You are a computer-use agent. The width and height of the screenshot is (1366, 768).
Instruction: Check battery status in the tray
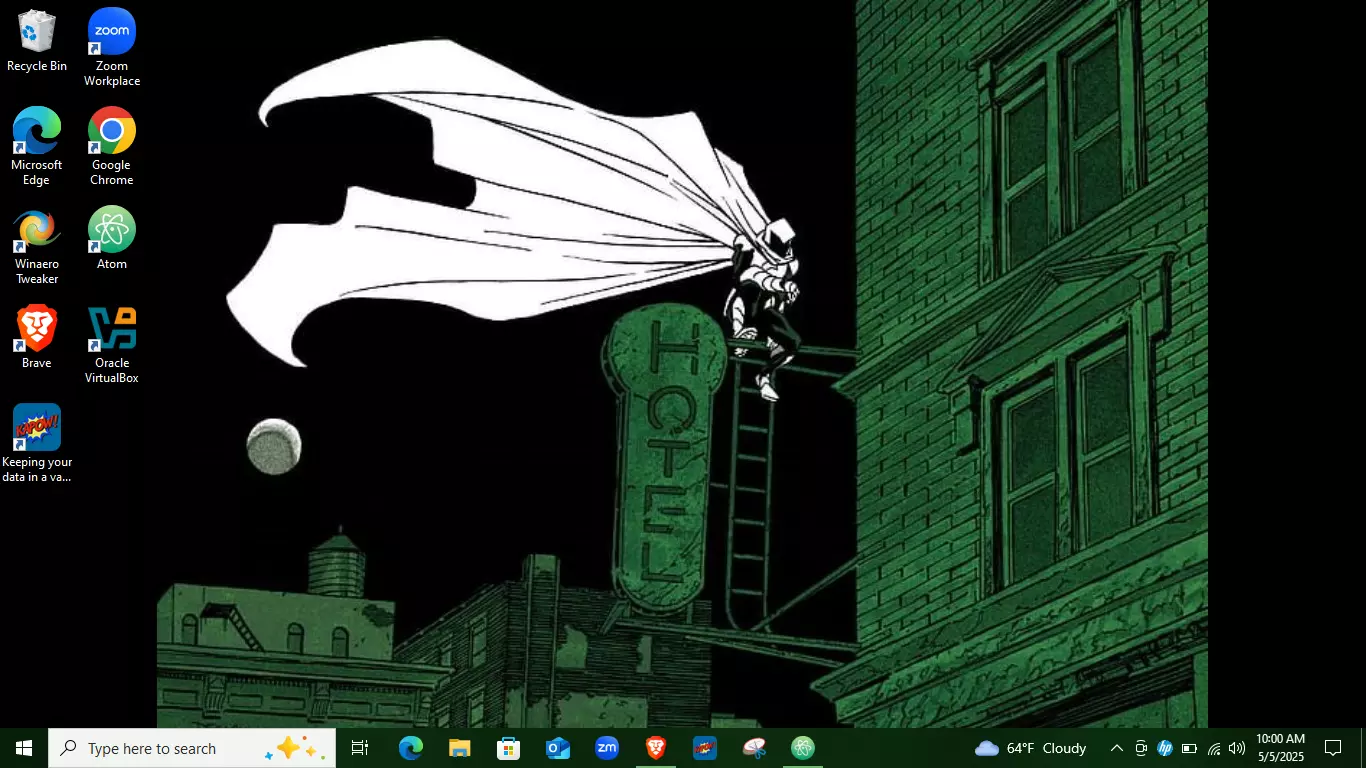coord(1189,748)
